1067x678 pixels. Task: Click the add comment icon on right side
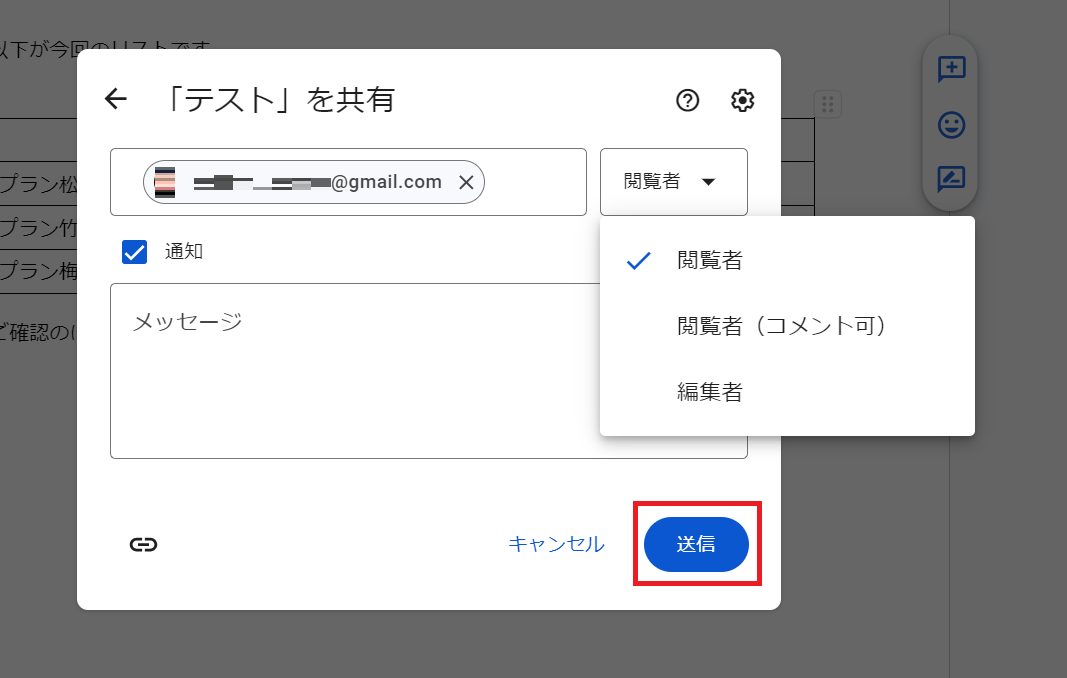(950, 69)
